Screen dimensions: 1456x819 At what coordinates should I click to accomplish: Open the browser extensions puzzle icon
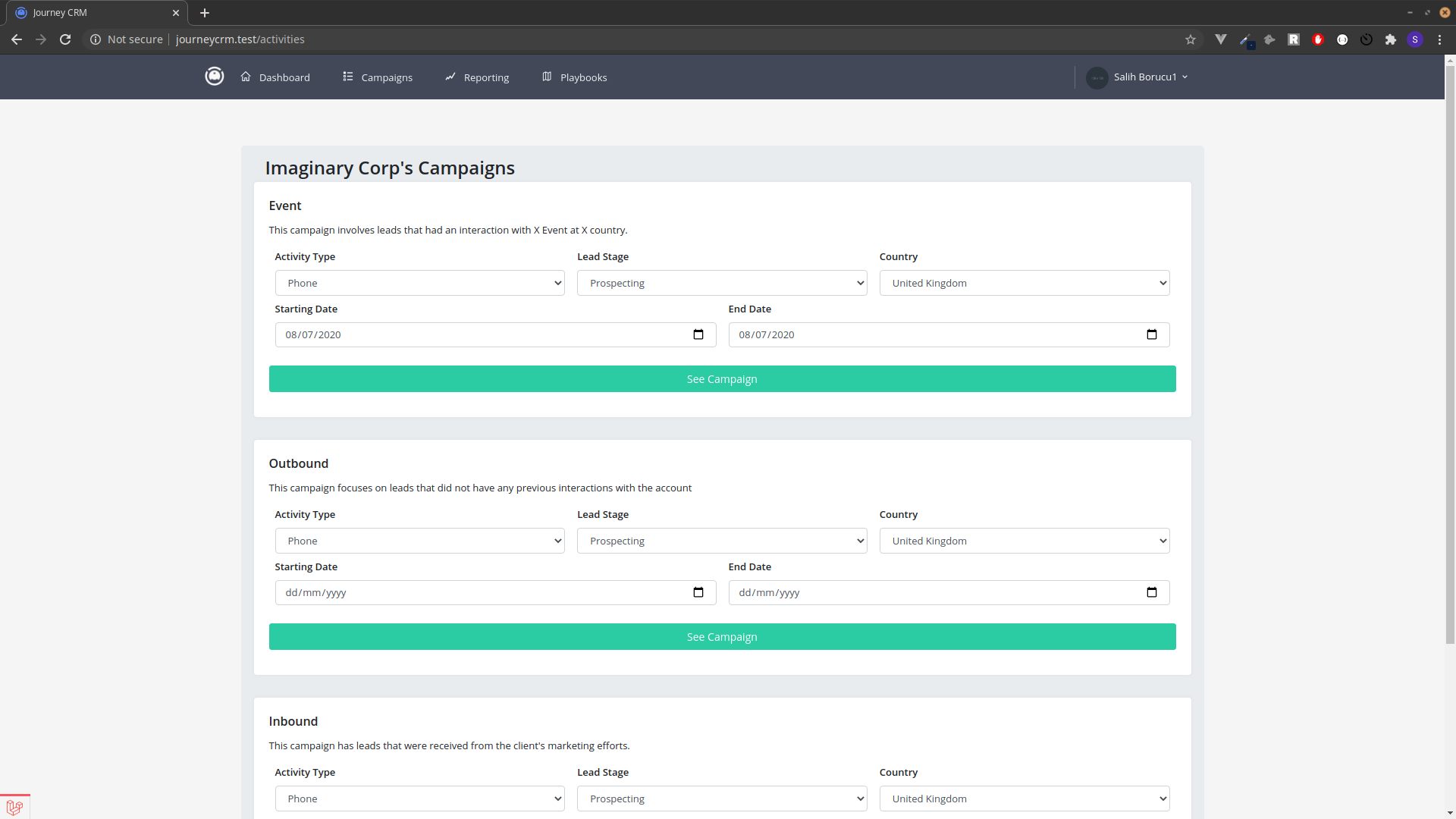[1391, 39]
